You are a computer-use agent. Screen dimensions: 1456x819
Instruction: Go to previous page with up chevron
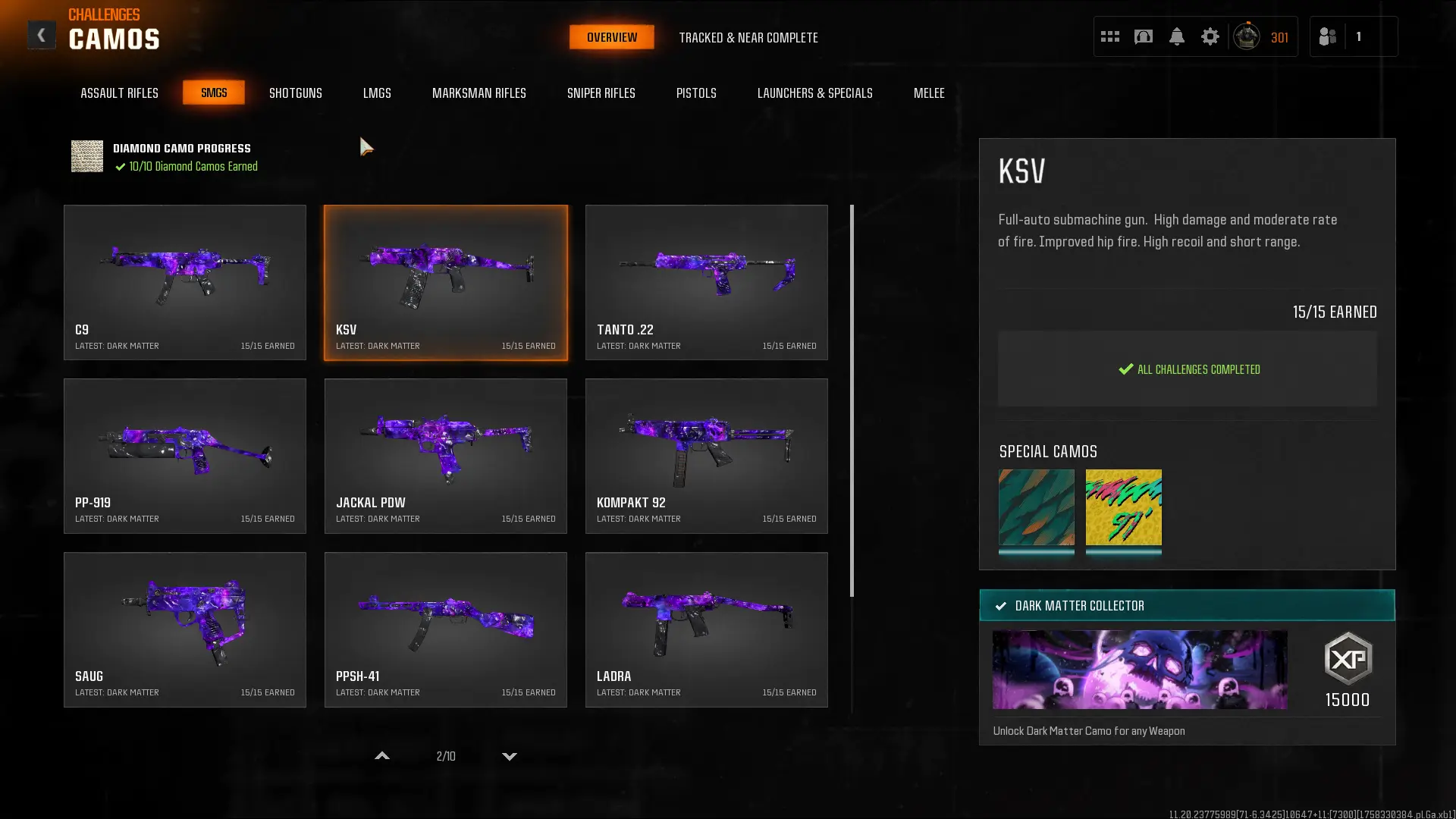pyautogui.click(x=382, y=756)
